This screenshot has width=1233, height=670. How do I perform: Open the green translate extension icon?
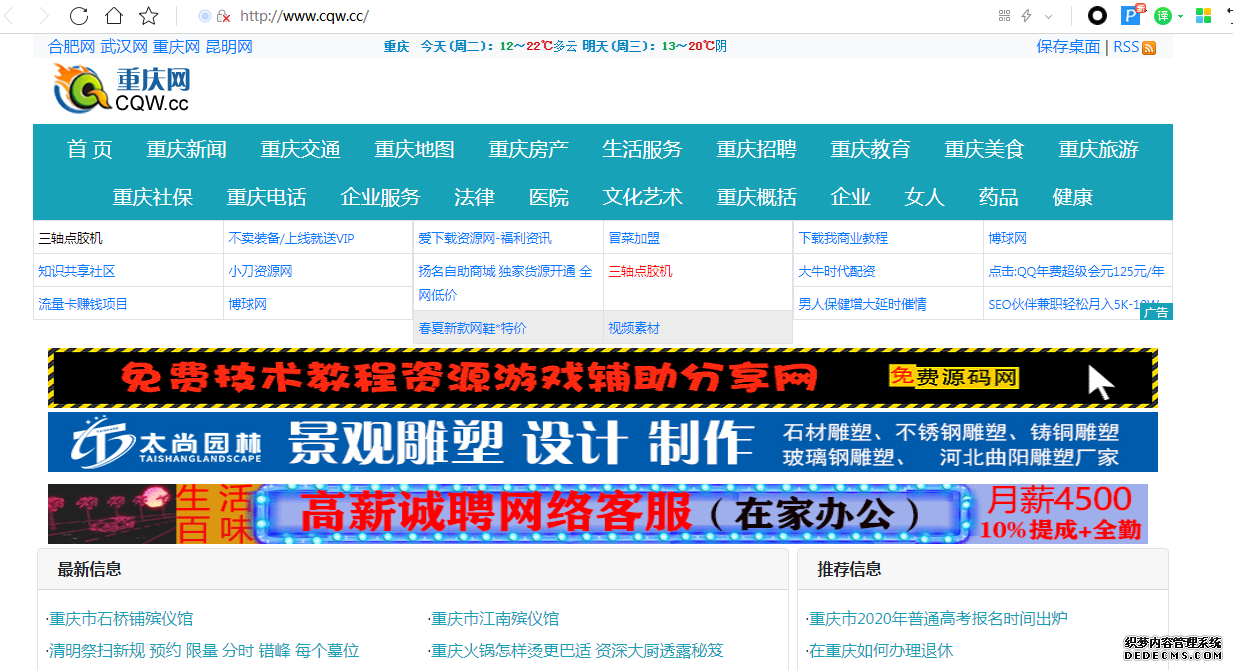click(x=1162, y=16)
